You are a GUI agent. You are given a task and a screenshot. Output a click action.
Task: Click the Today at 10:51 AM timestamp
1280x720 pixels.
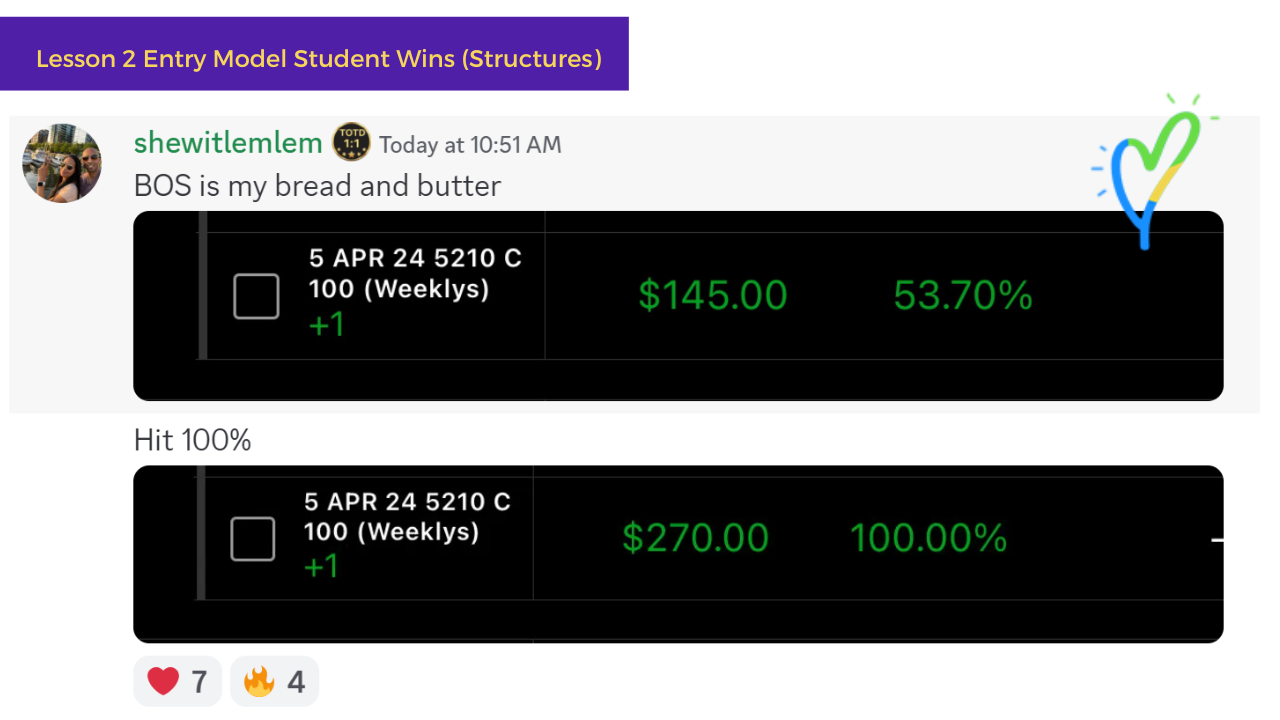(470, 145)
